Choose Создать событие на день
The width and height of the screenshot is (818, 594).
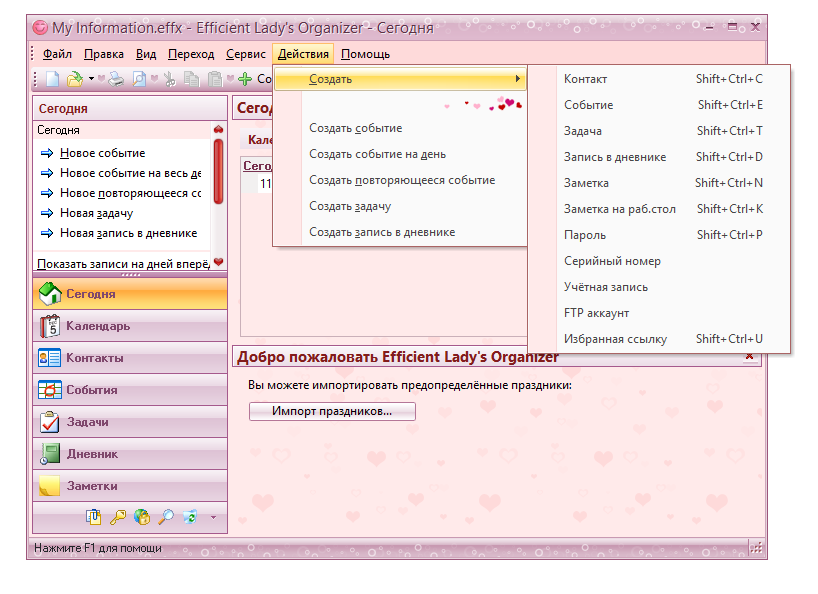click(x=400, y=154)
